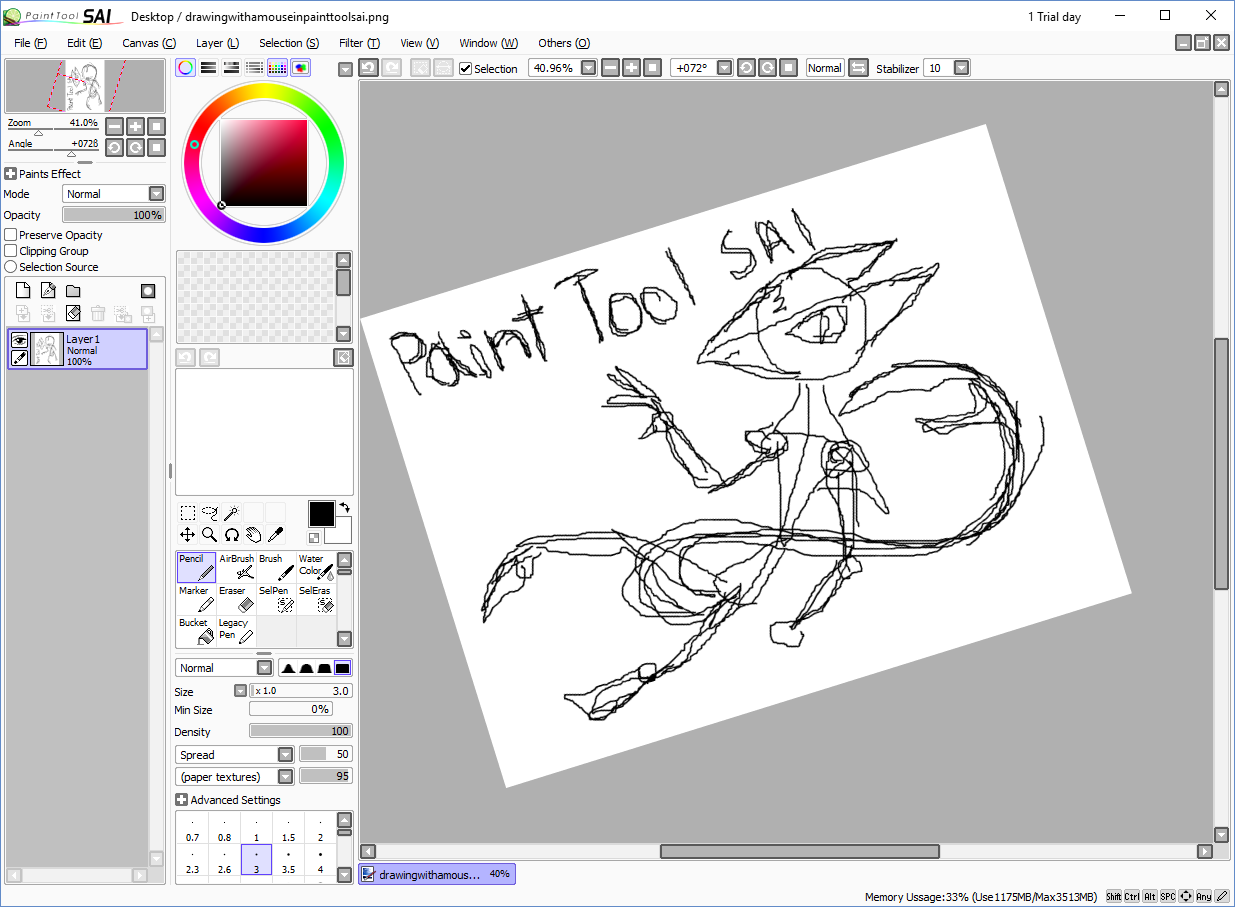Click the undo arrow in top toolbar

pos(368,68)
